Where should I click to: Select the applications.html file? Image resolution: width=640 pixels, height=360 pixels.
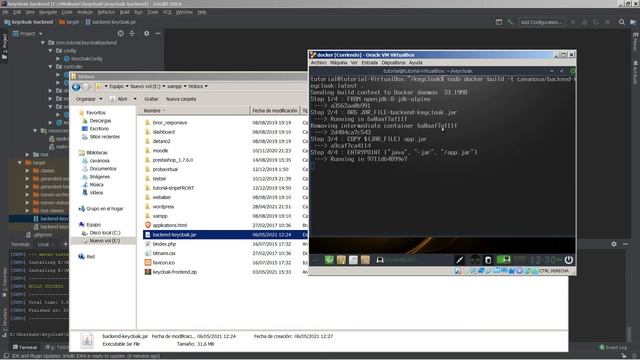click(x=169, y=225)
